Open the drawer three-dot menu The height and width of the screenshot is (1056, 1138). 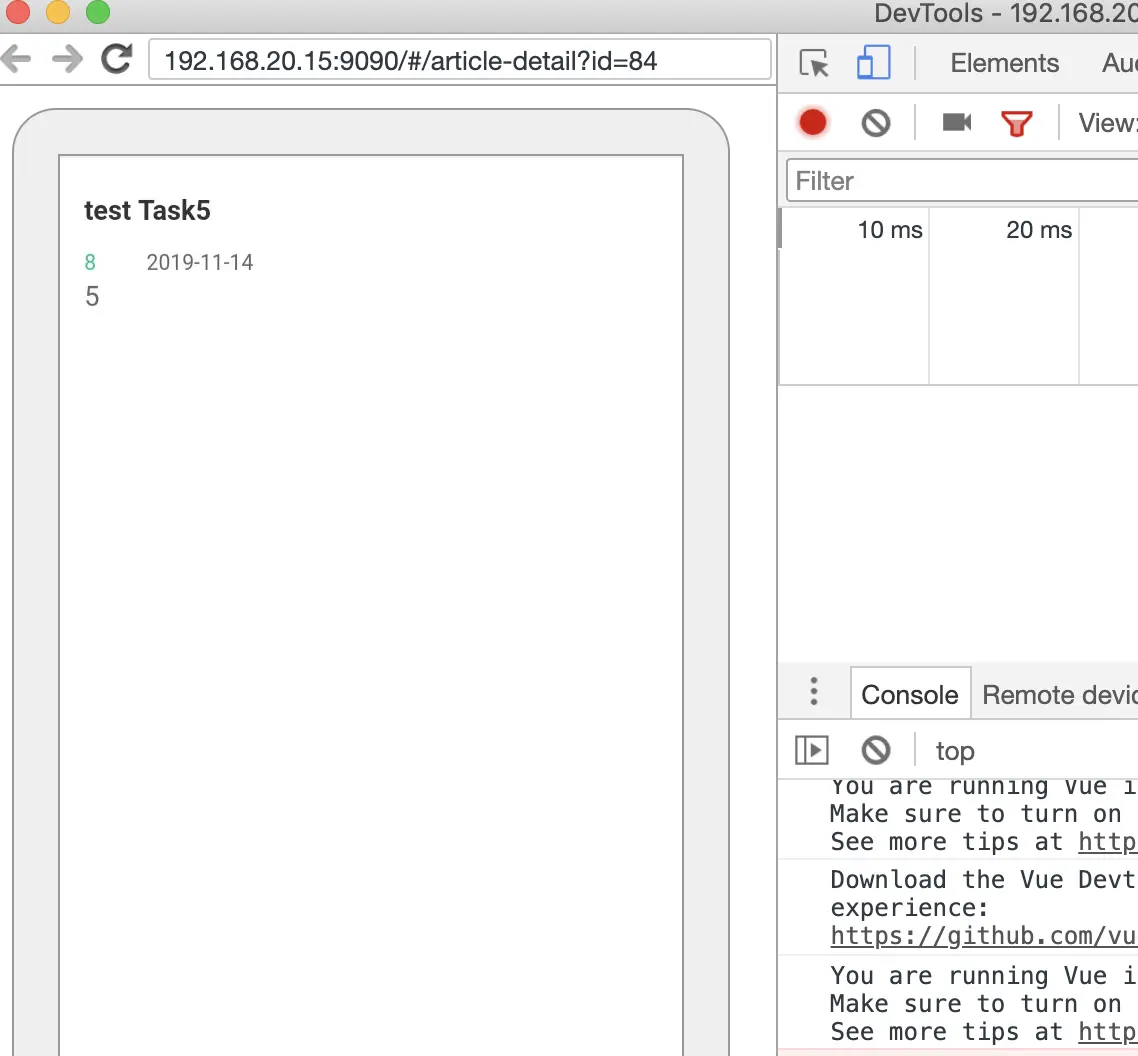814,692
